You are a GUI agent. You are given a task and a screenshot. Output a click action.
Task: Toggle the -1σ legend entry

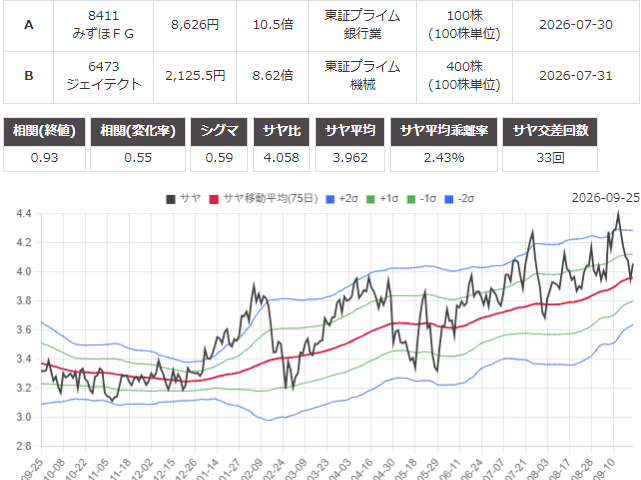point(421,199)
